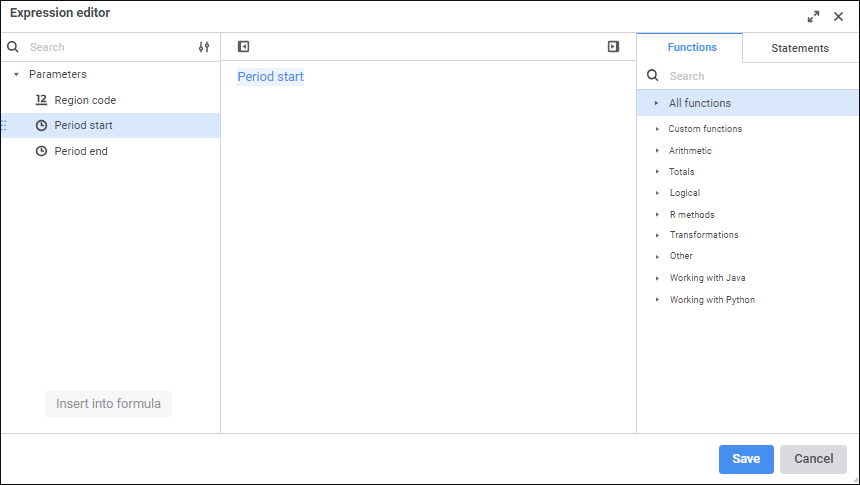Click the clock icon next to Period end
Image resolution: width=860 pixels, height=485 pixels.
[x=41, y=151]
